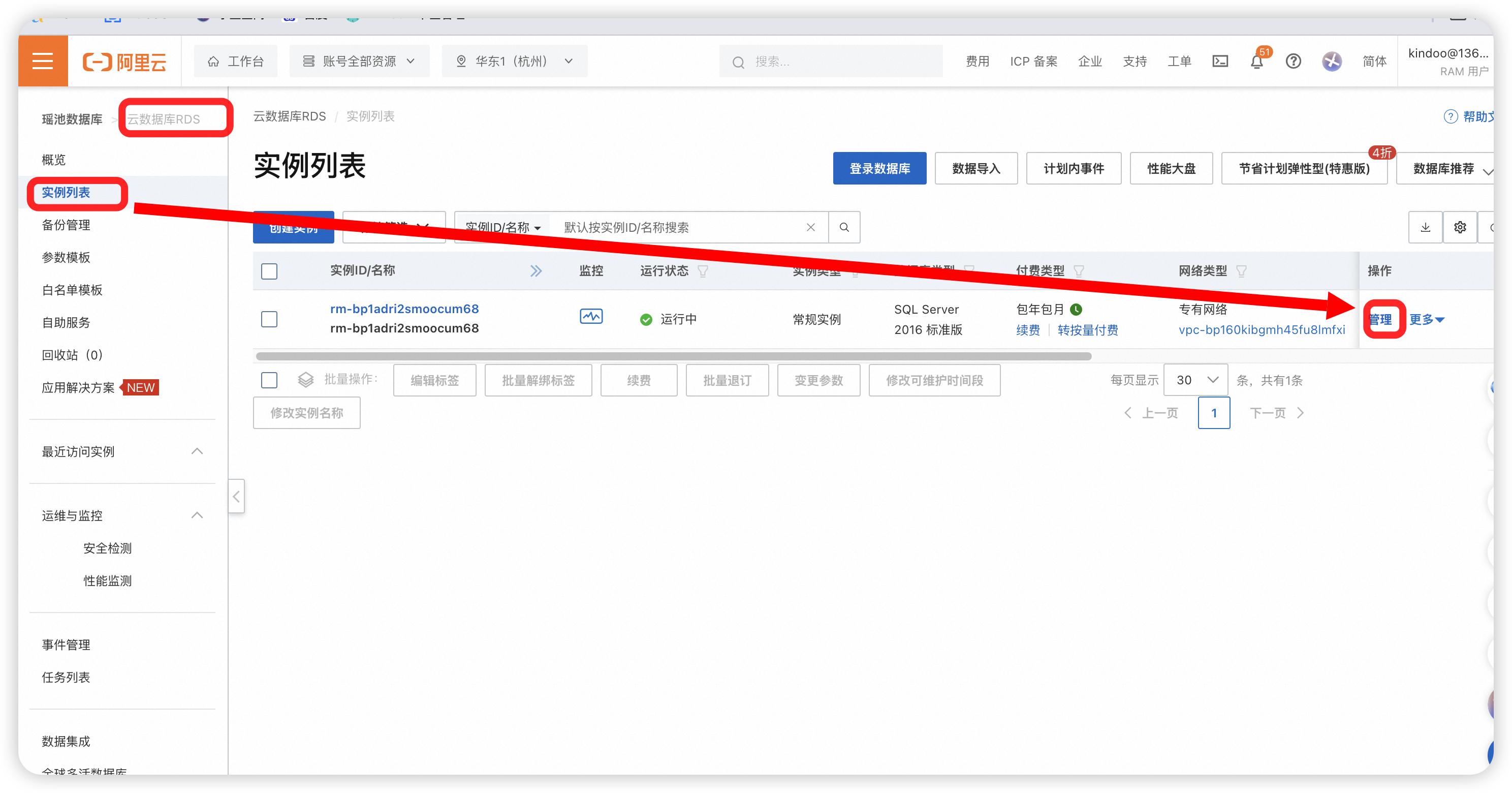This screenshot has height=793, width=1512.
Task: Open 性能监测 under 运维与监控
Action: 107,581
